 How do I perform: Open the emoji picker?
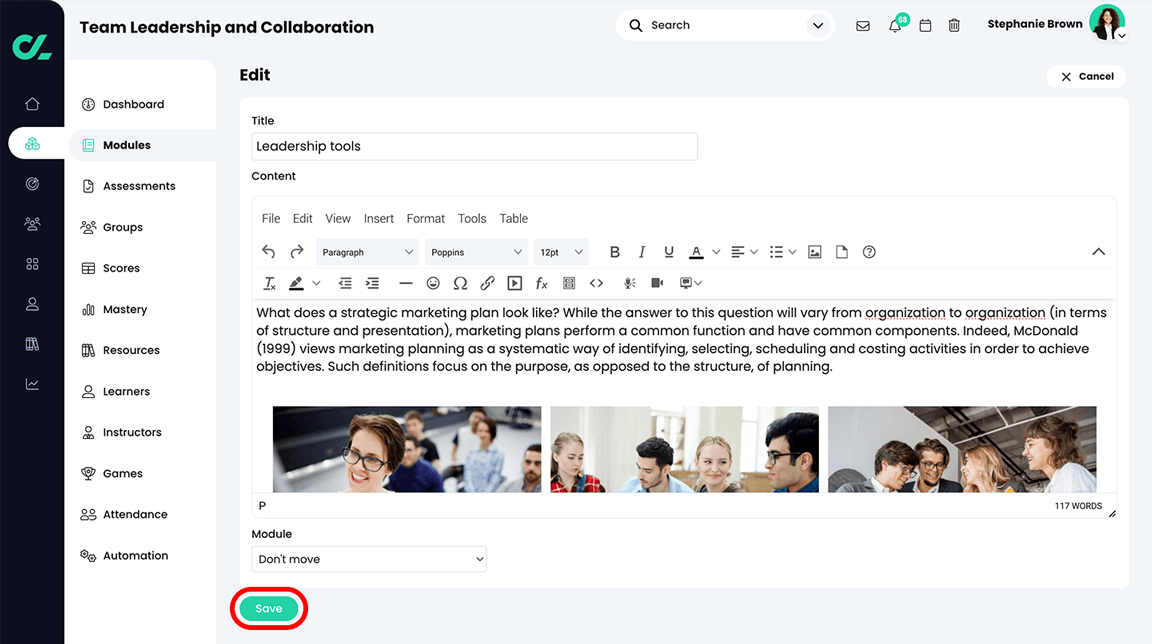click(433, 283)
